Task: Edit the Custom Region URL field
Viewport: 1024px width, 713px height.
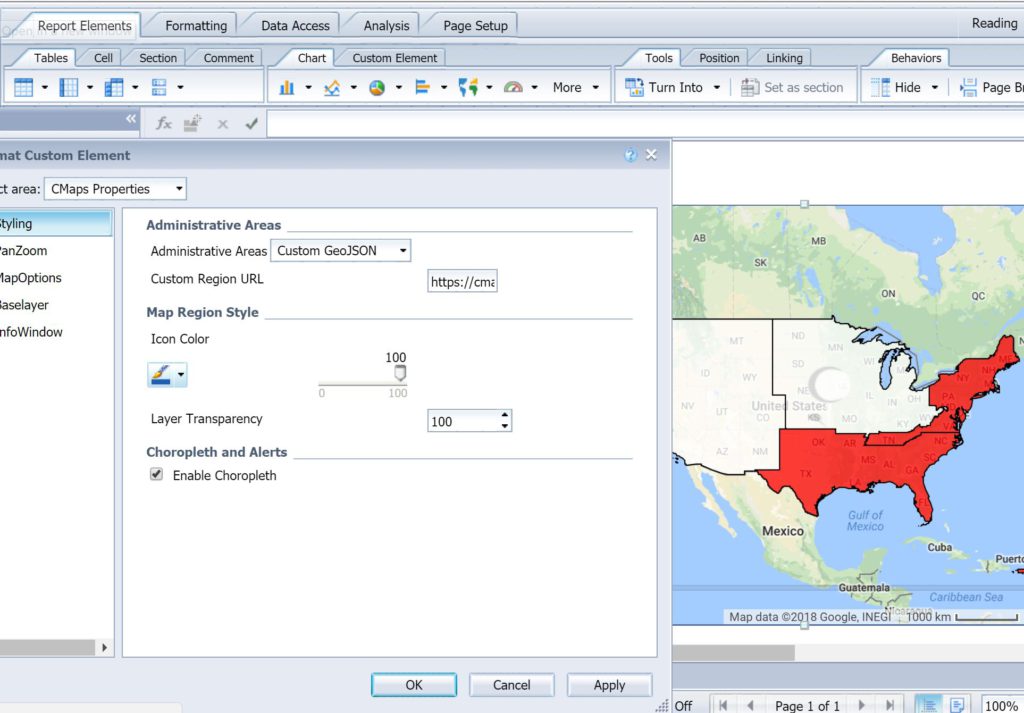Action: coord(463,281)
